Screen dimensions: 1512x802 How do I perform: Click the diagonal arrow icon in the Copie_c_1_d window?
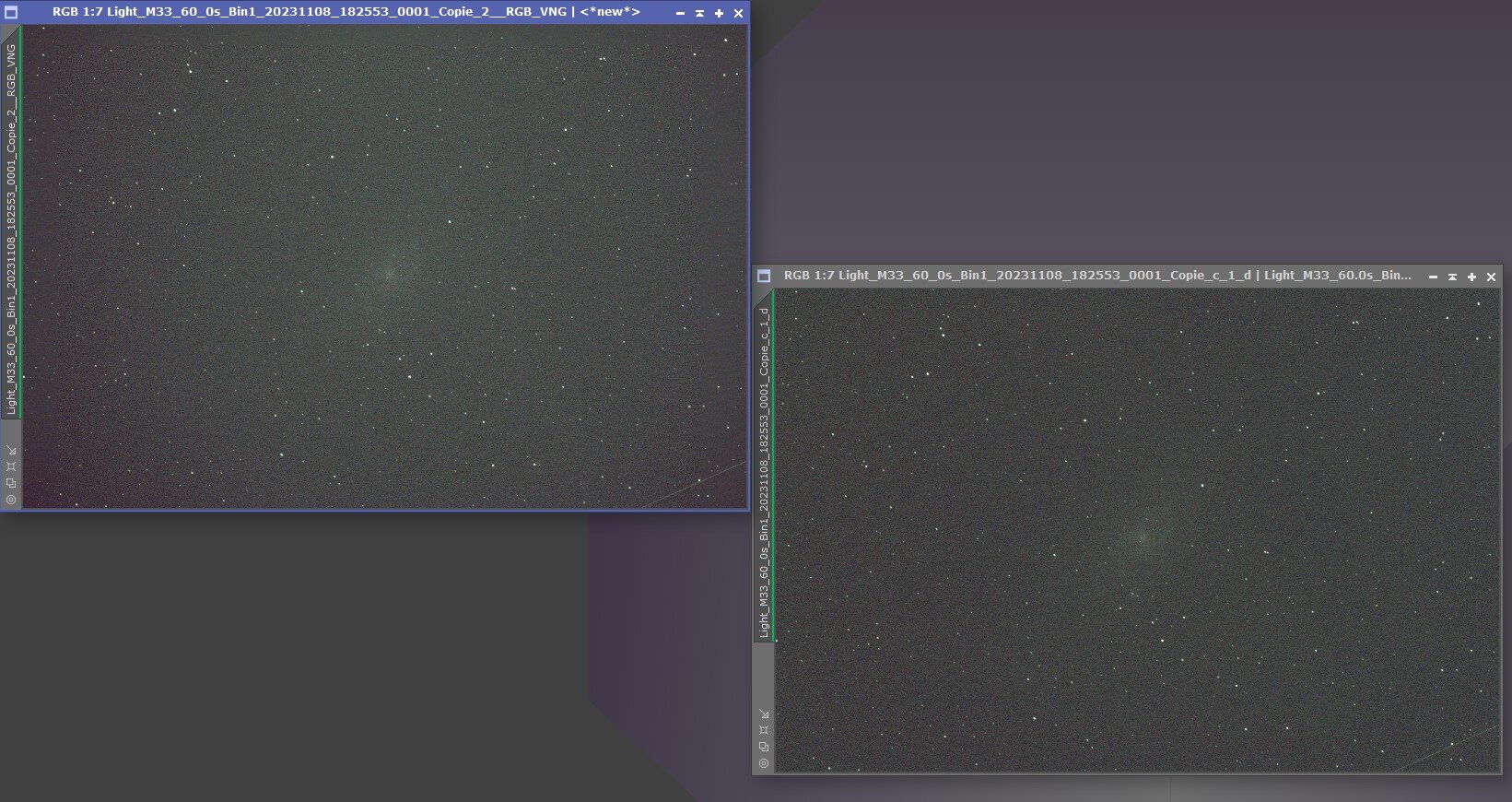764,714
